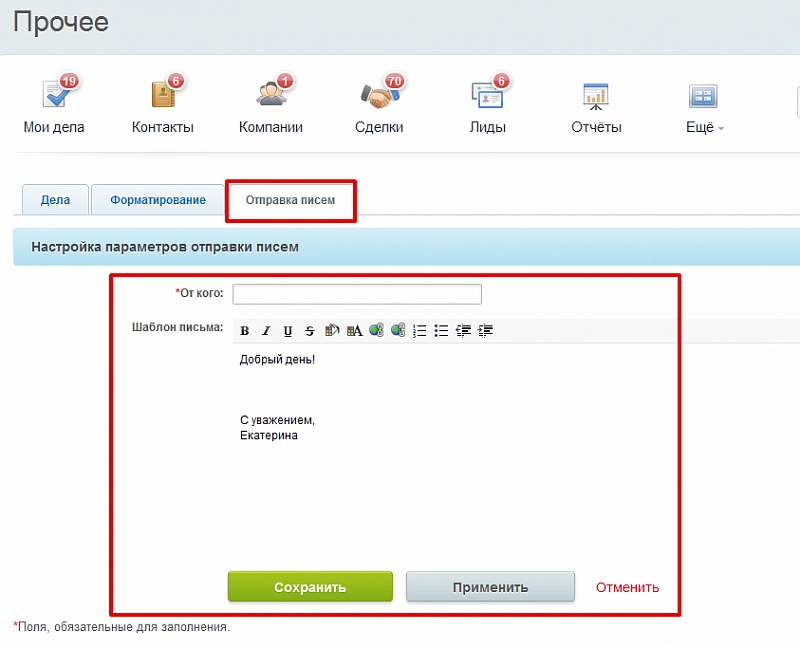Open background color picker in editor
This screenshot has width=800, height=649.
(332, 331)
